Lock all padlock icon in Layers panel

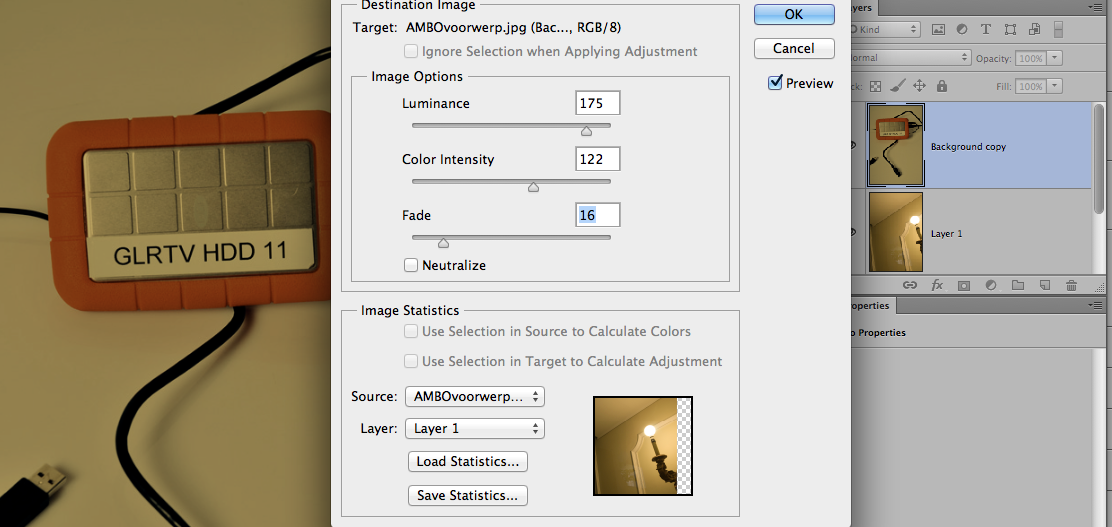(942, 86)
